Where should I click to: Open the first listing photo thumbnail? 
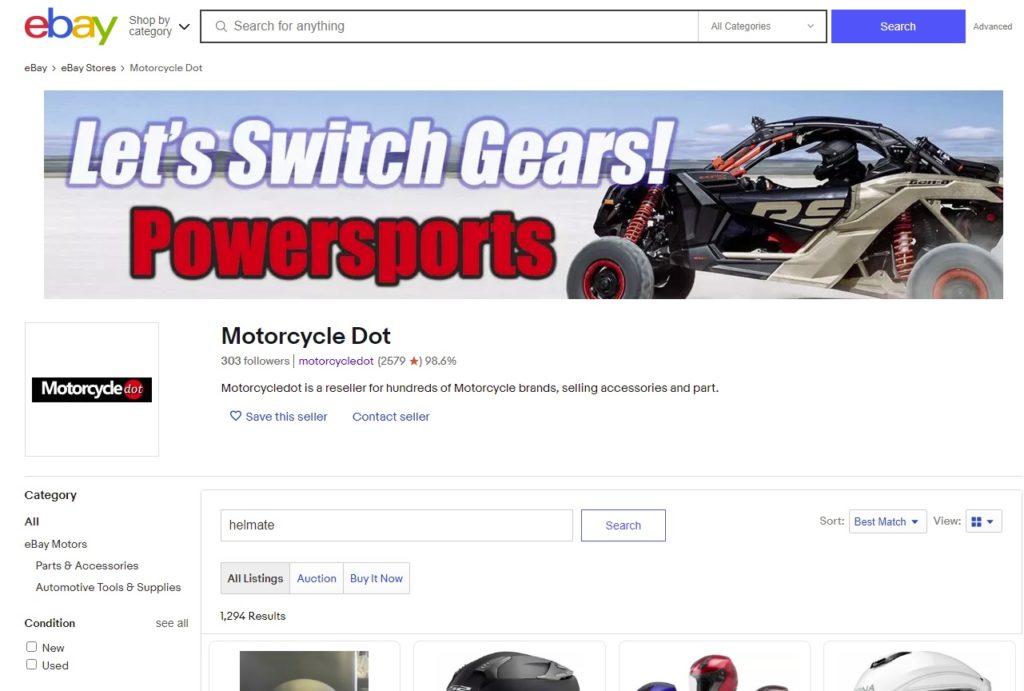pyautogui.click(x=304, y=671)
